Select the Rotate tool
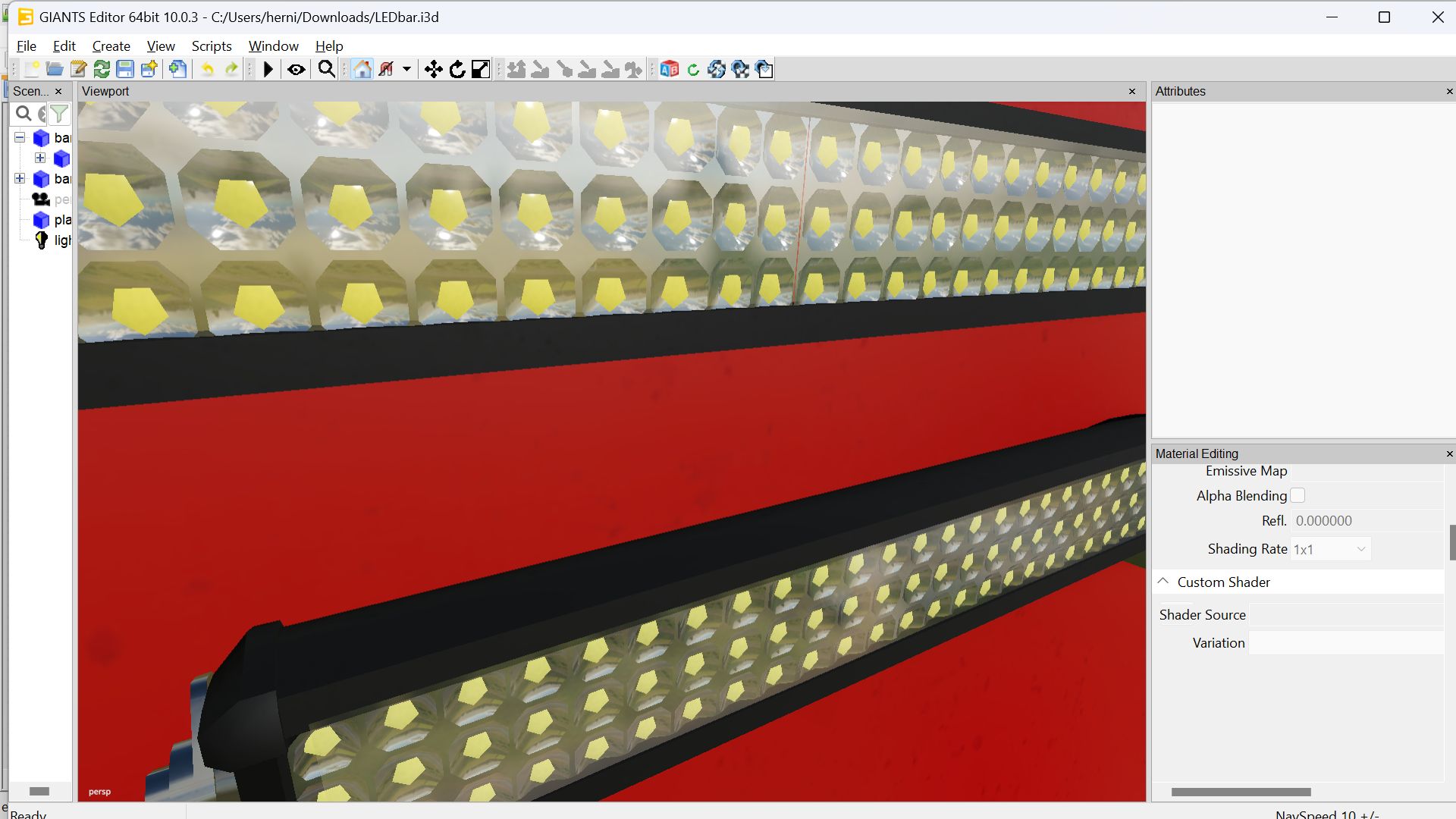 (x=457, y=70)
